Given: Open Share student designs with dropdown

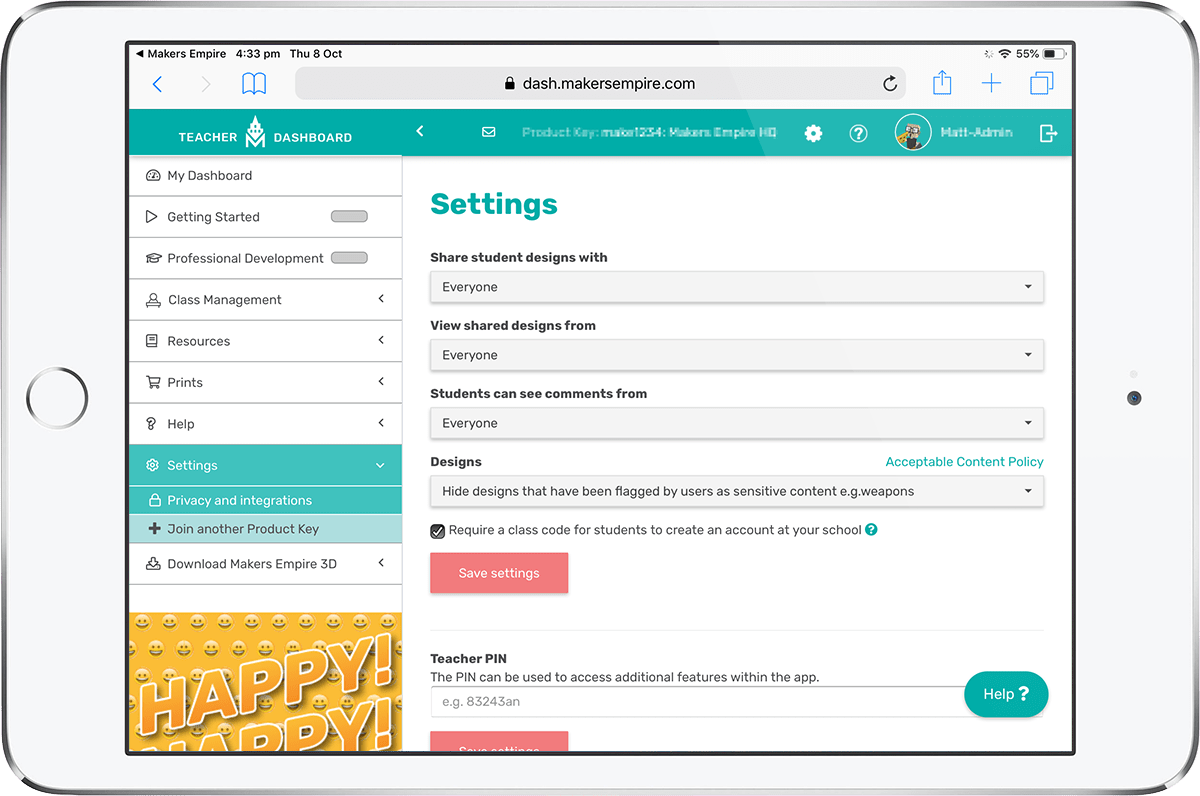Looking at the screenshot, I should point(737,287).
